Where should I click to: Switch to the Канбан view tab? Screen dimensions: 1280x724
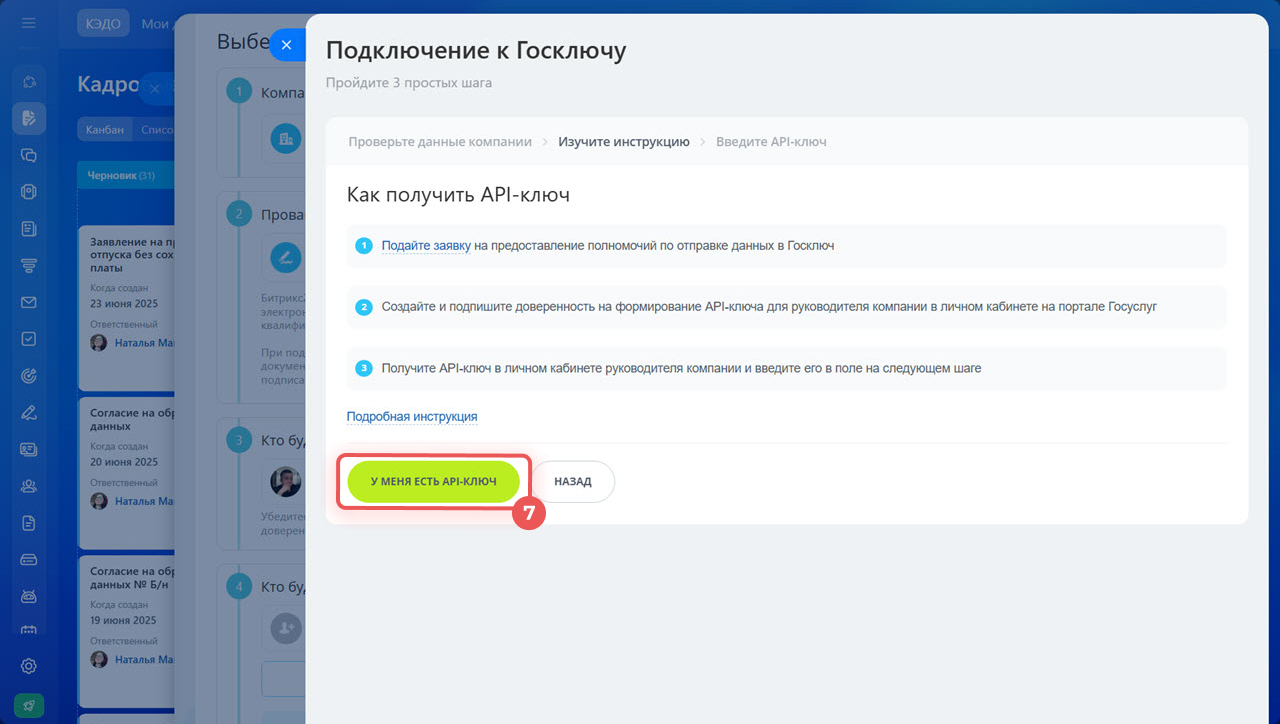pyautogui.click(x=105, y=129)
